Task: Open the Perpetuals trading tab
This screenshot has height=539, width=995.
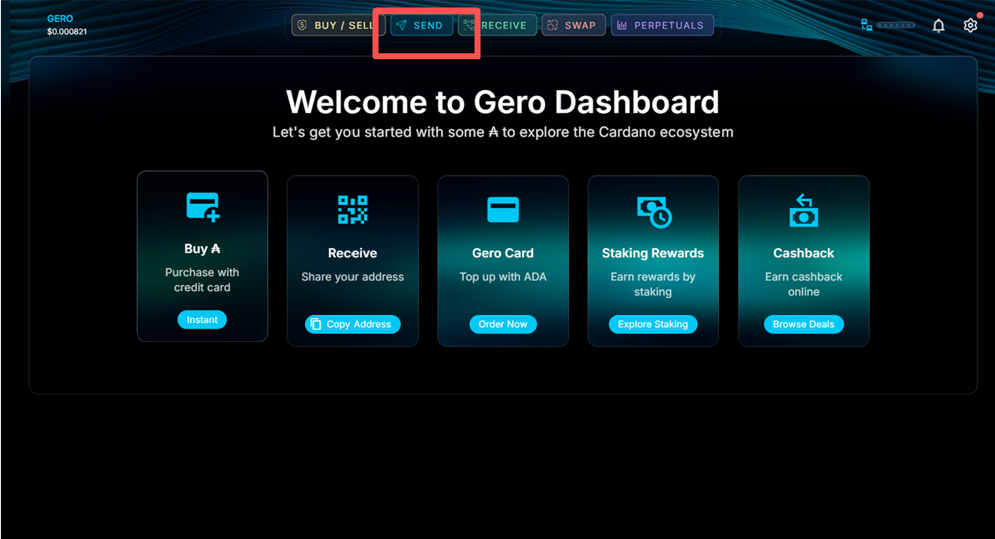Action: point(661,25)
